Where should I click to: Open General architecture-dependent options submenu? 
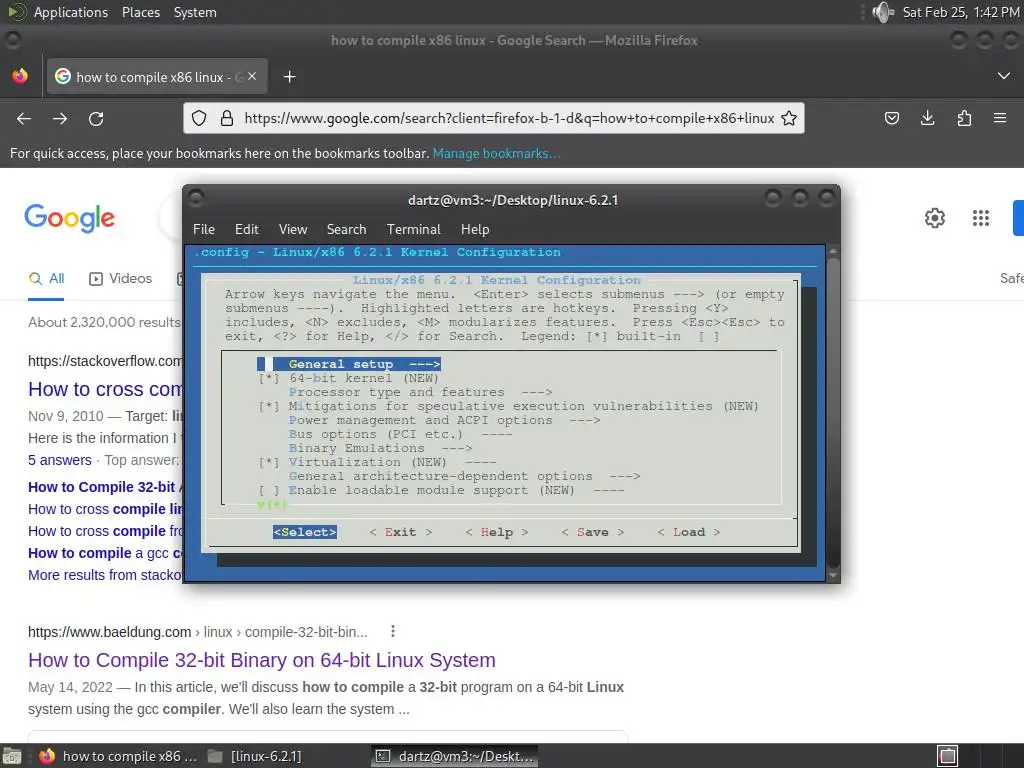[464, 476]
